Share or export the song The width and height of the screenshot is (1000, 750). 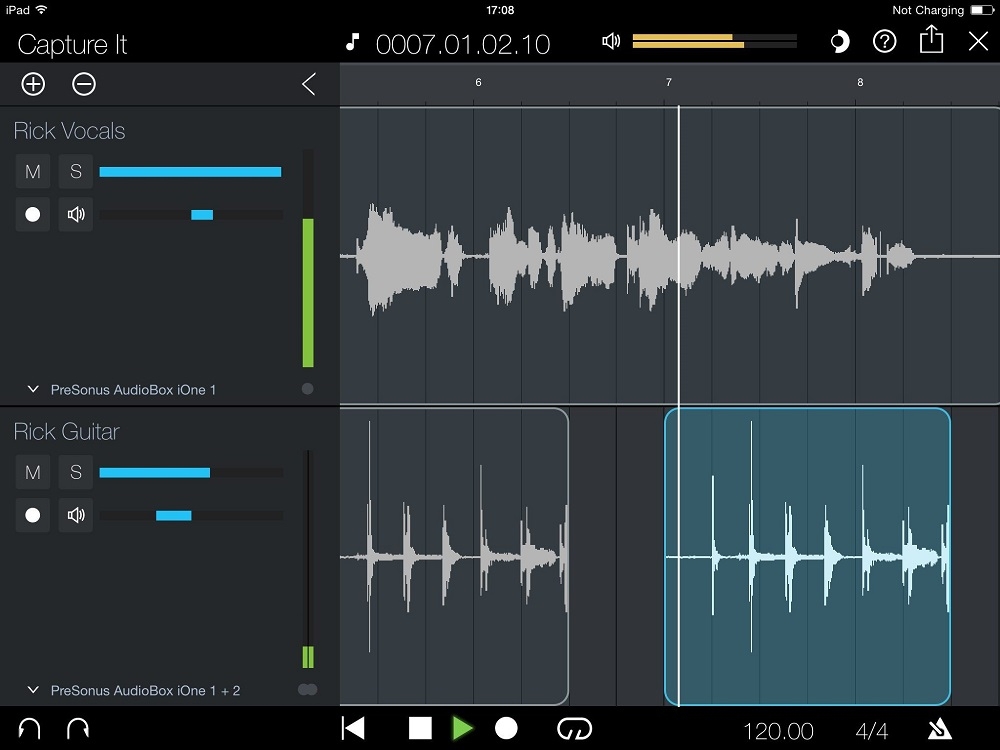click(931, 40)
